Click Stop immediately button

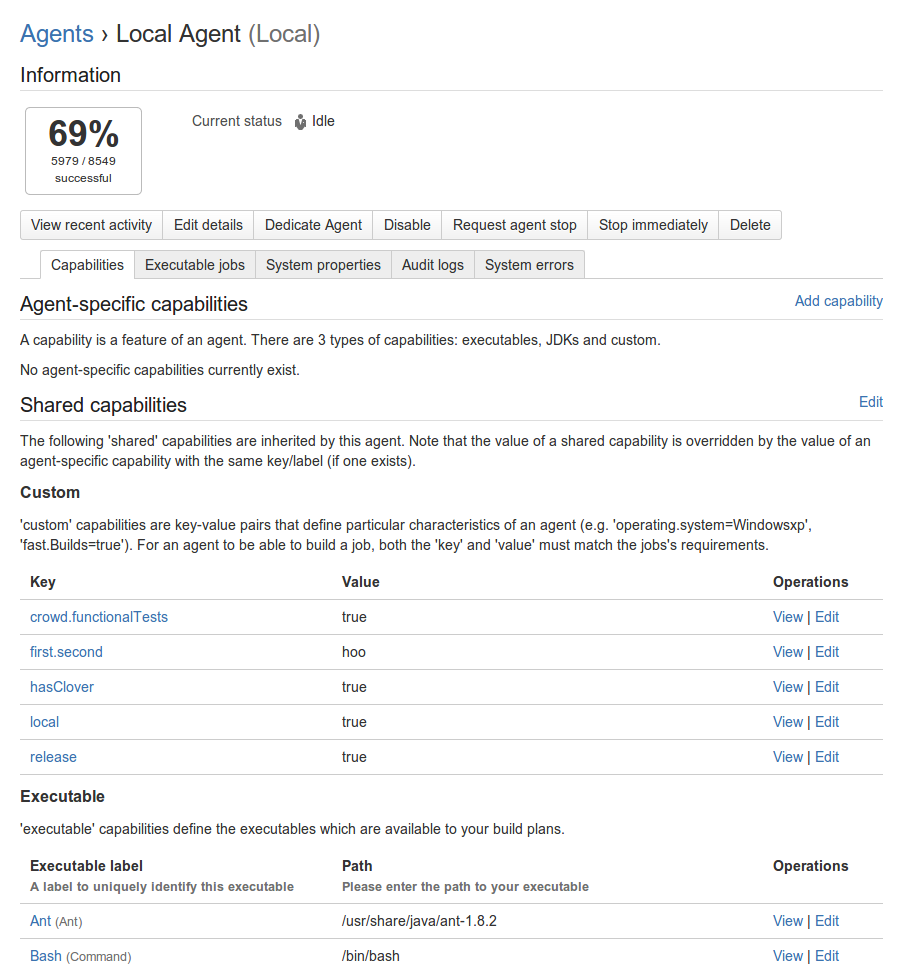tap(653, 225)
